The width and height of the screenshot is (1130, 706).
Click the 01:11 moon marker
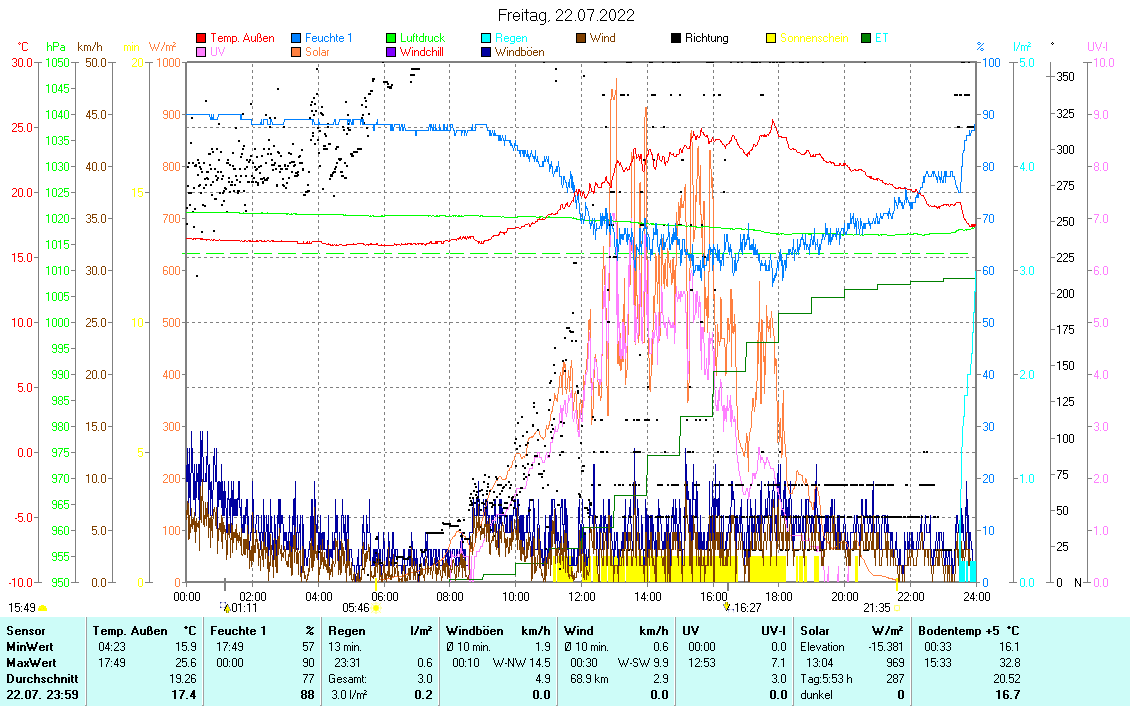coord(240,607)
